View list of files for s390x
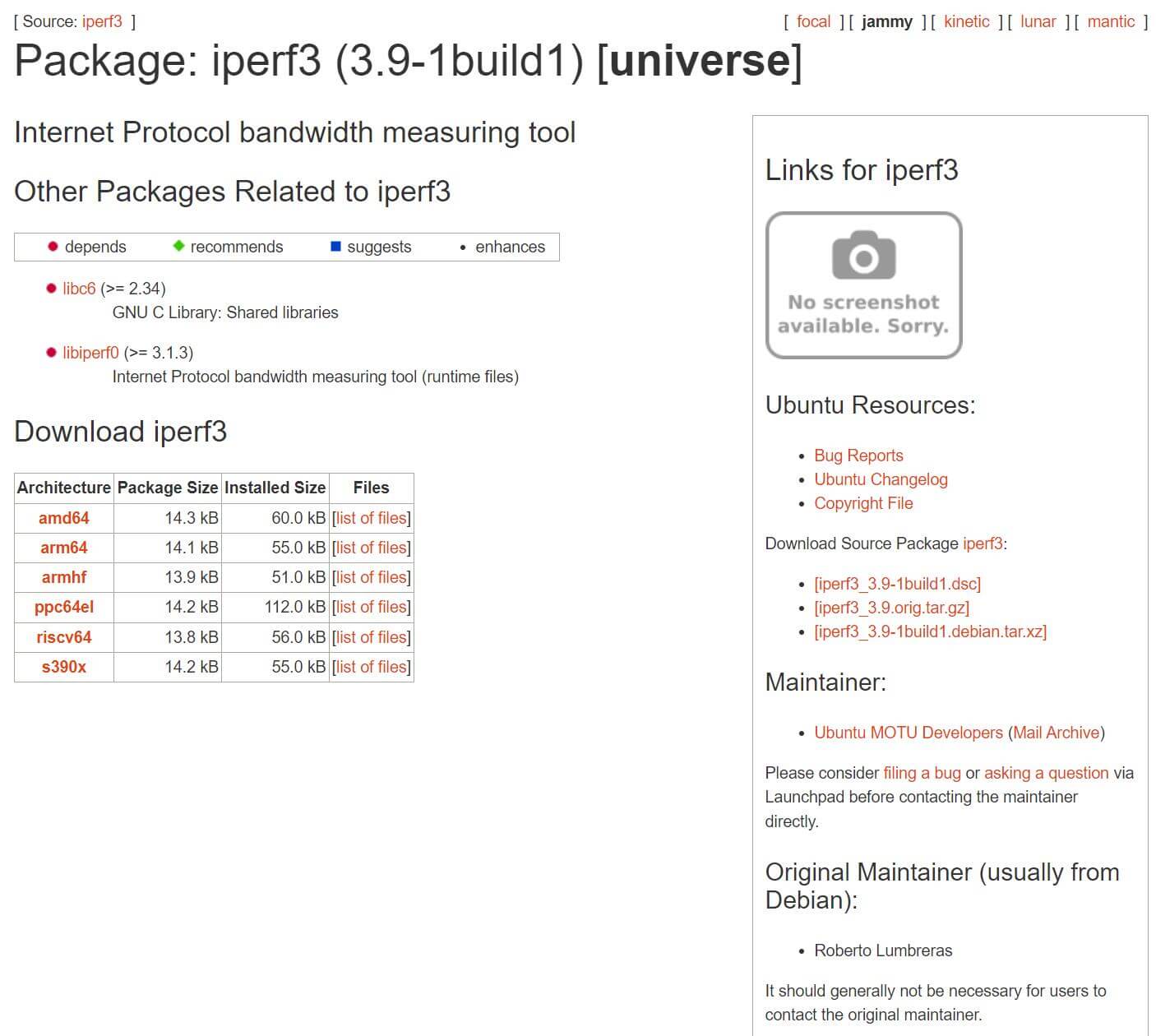 pos(371,667)
